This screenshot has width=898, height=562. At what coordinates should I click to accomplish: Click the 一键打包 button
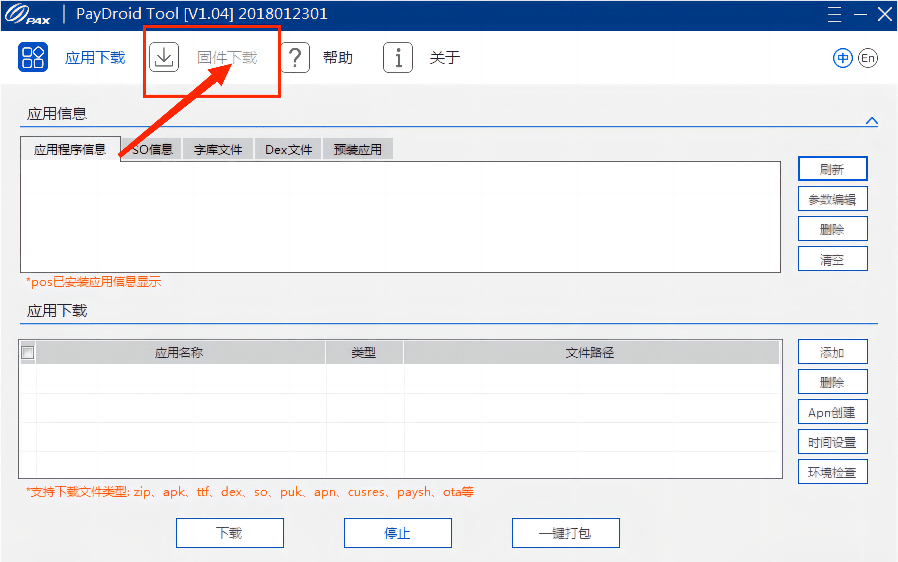(566, 533)
